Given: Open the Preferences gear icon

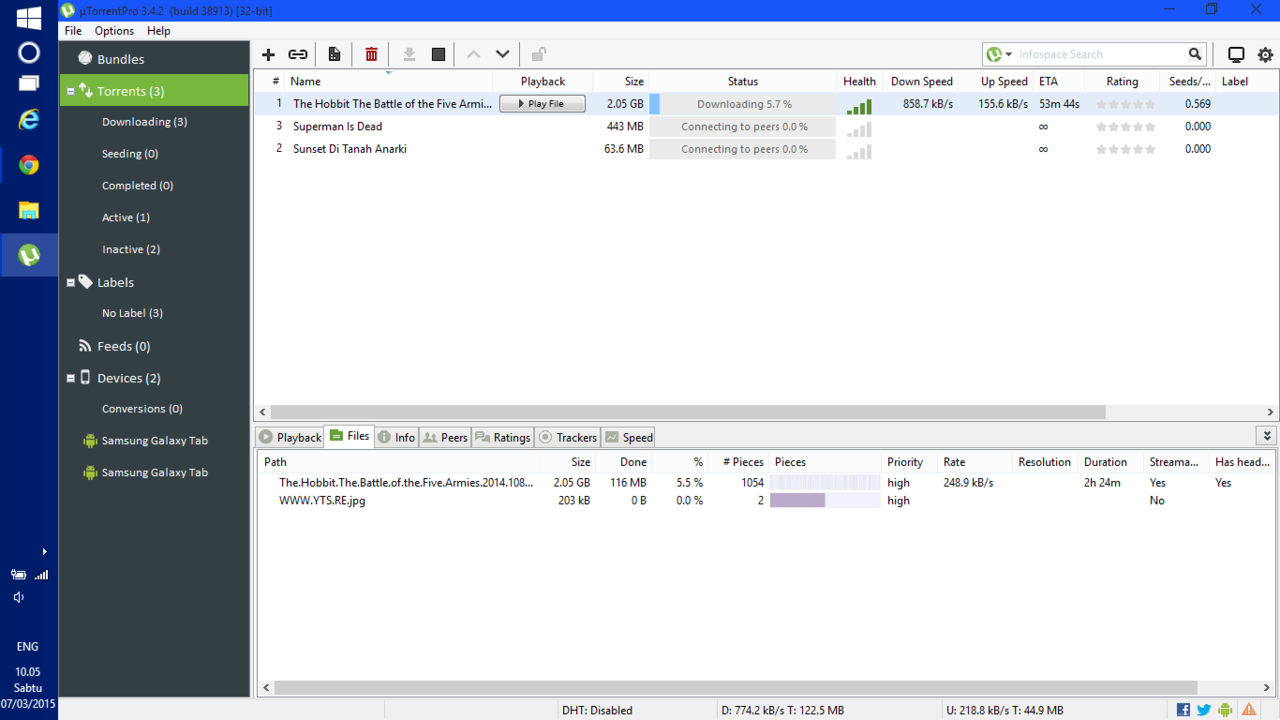Looking at the screenshot, I should 1265,55.
